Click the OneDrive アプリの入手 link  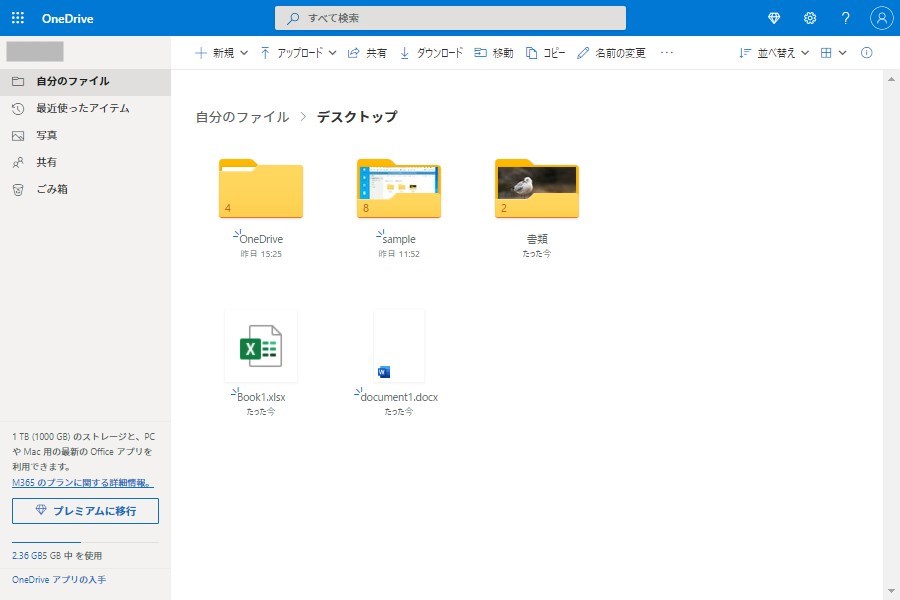click(x=59, y=580)
